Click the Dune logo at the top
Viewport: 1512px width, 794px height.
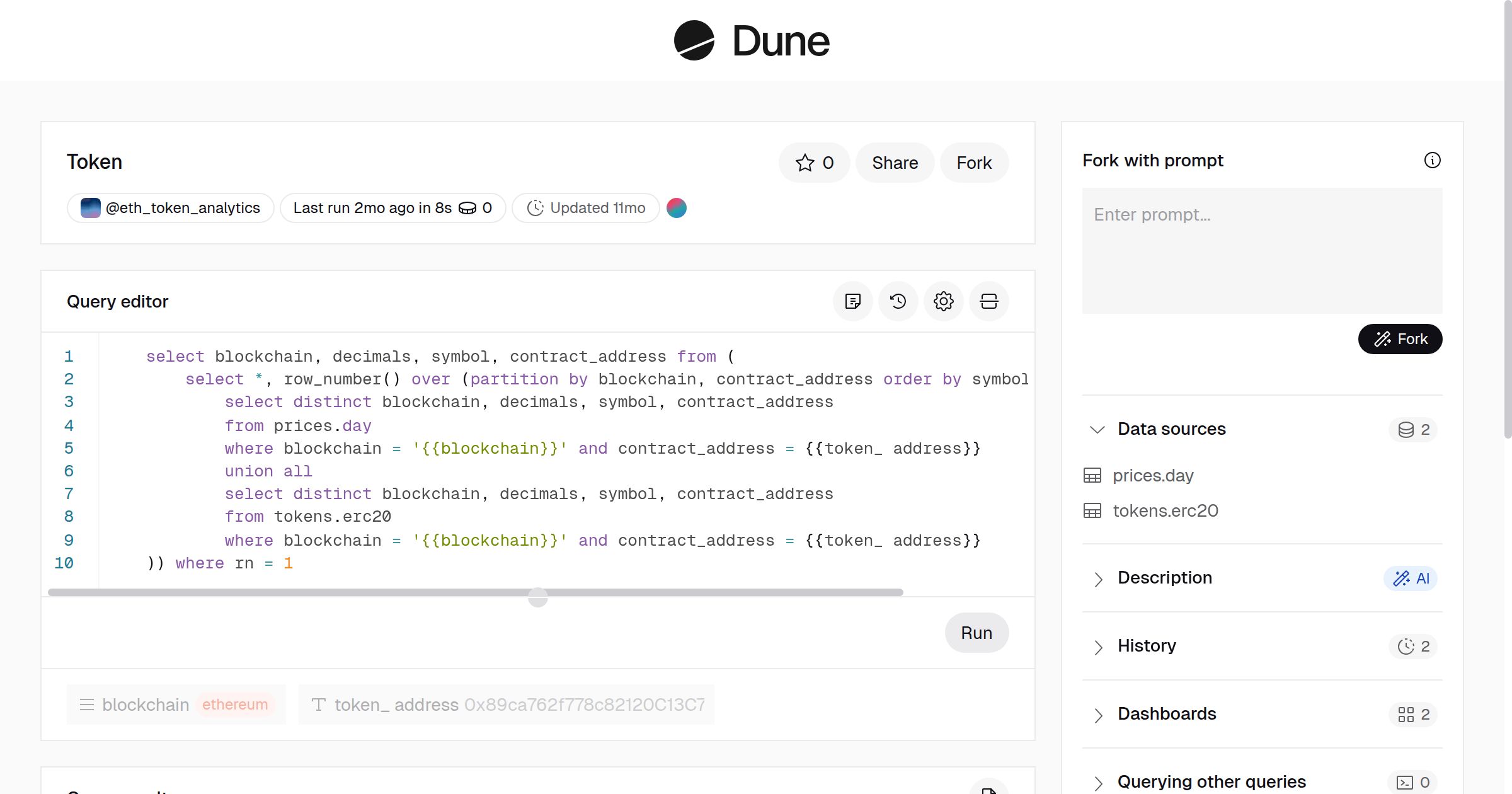(x=751, y=40)
